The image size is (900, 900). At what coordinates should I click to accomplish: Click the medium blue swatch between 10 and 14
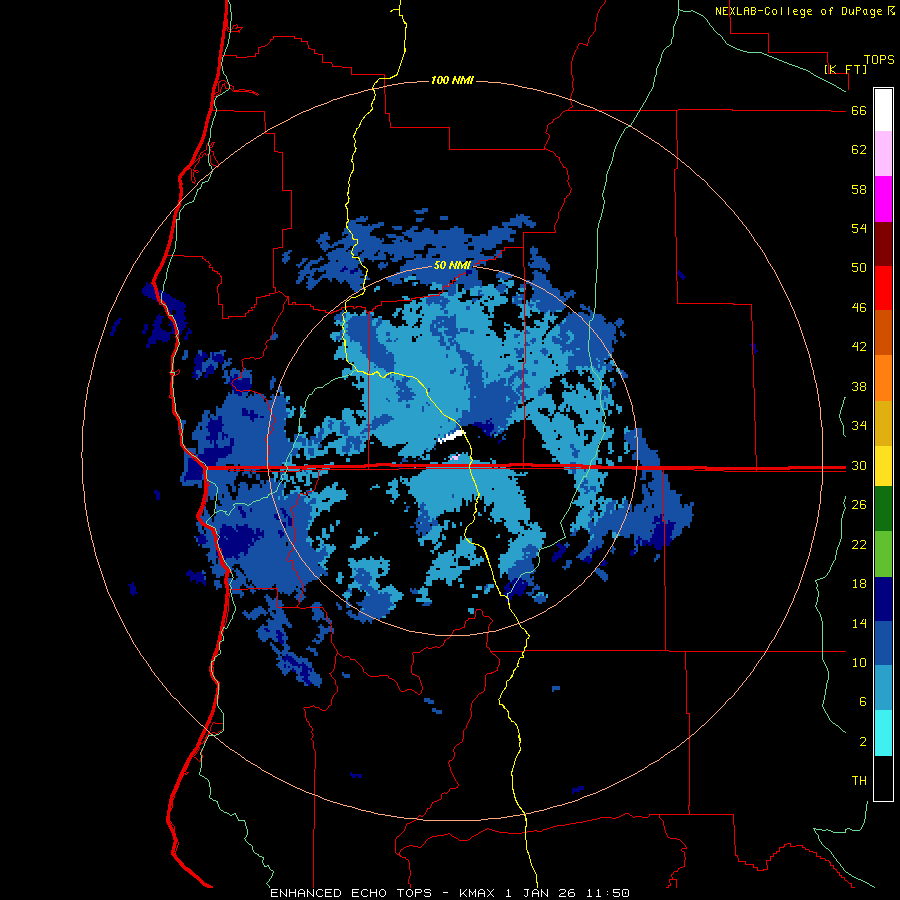click(x=883, y=643)
